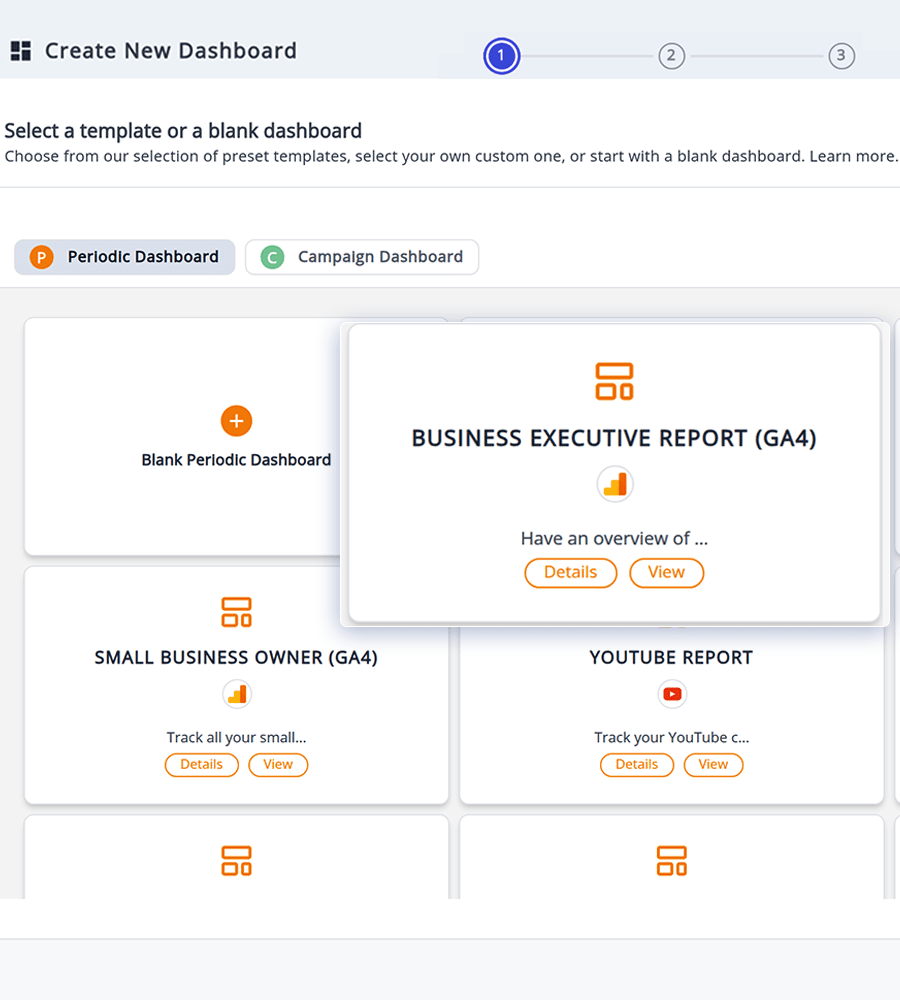
Task: Select the Periodic Dashboard tab
Action: tap(124, 257)
